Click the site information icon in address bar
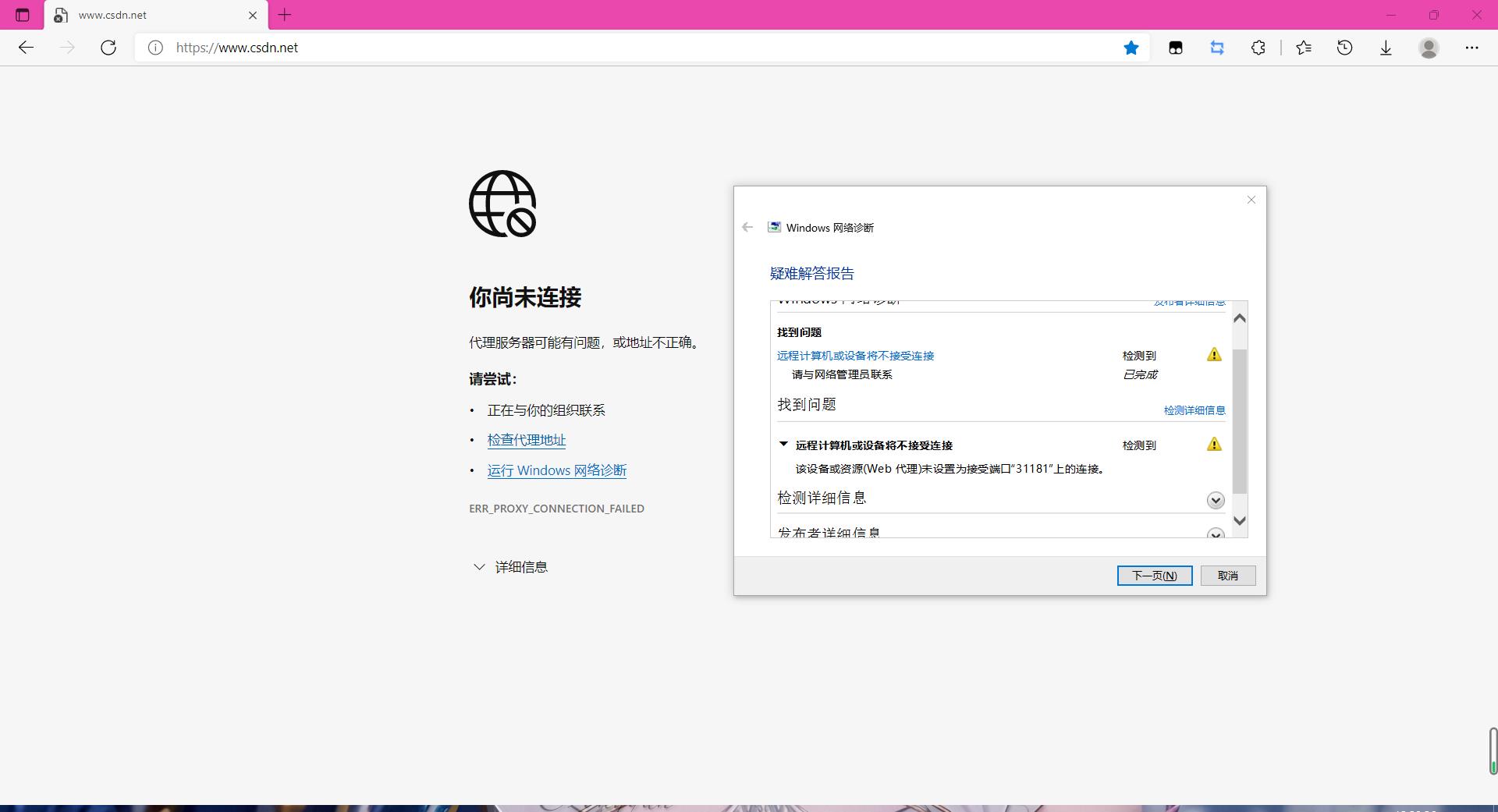The height and width of the screenshot is (812, 1498). click(154, 48)
